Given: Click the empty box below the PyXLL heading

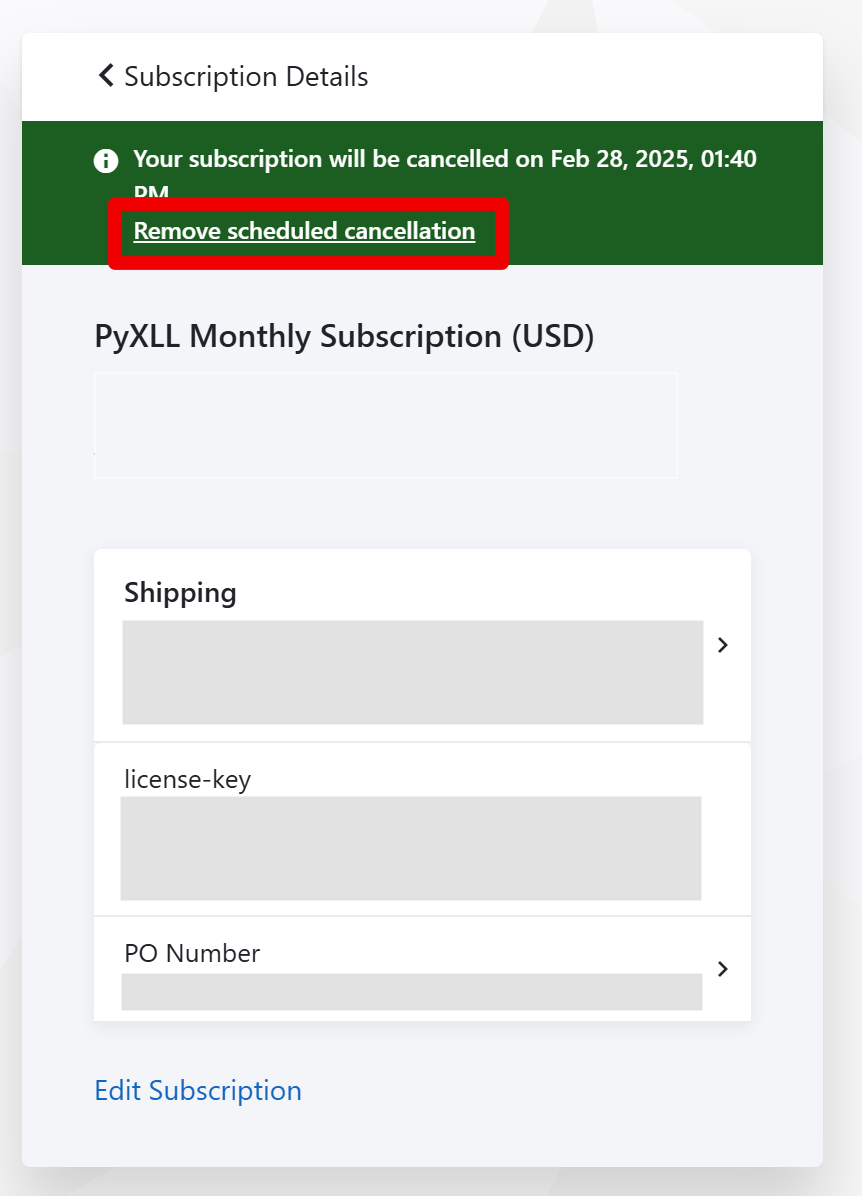Looking at the screenshot, I should click(386, 426).
